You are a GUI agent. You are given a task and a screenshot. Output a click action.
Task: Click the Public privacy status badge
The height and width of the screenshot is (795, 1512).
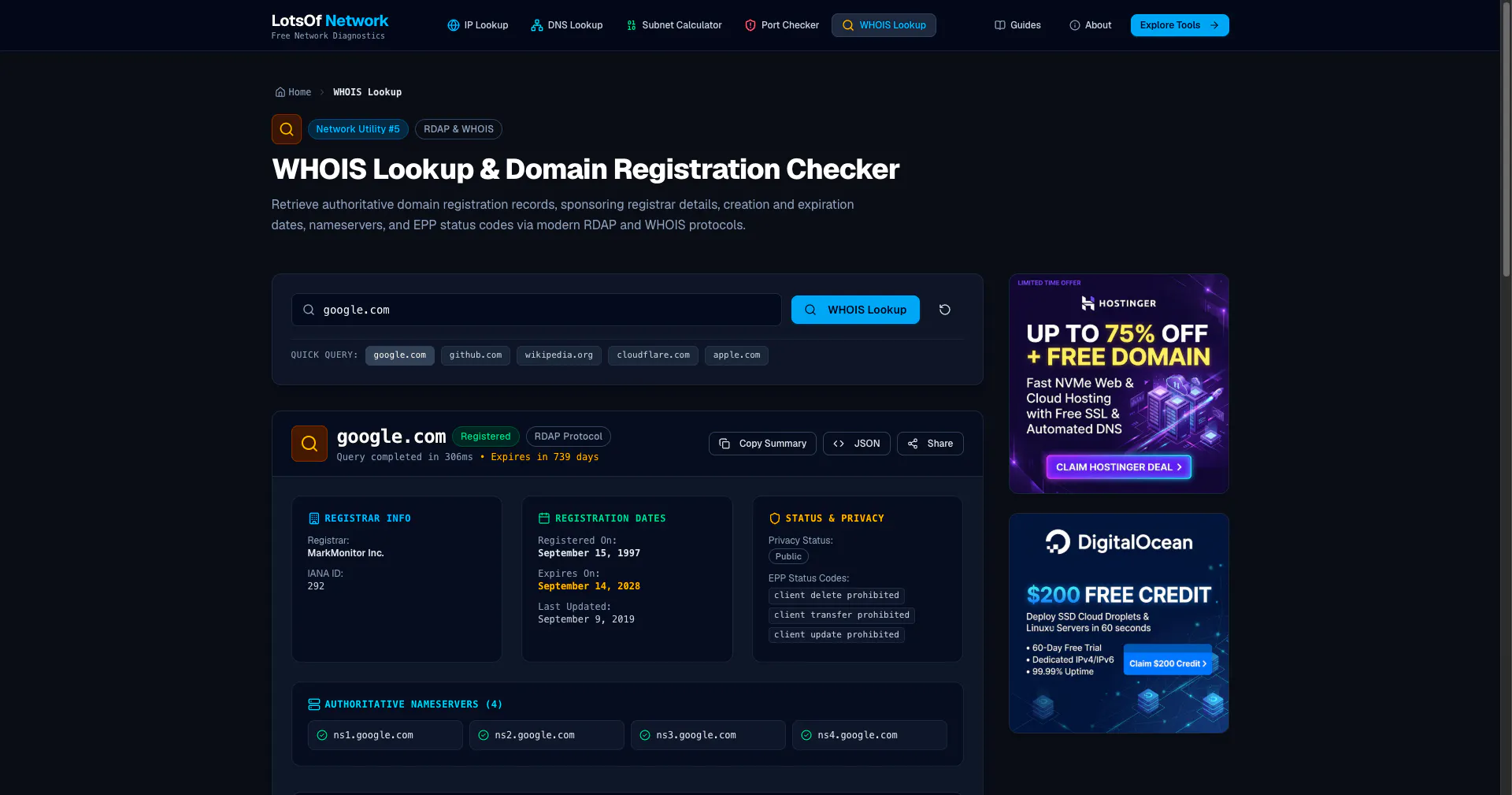788,556
